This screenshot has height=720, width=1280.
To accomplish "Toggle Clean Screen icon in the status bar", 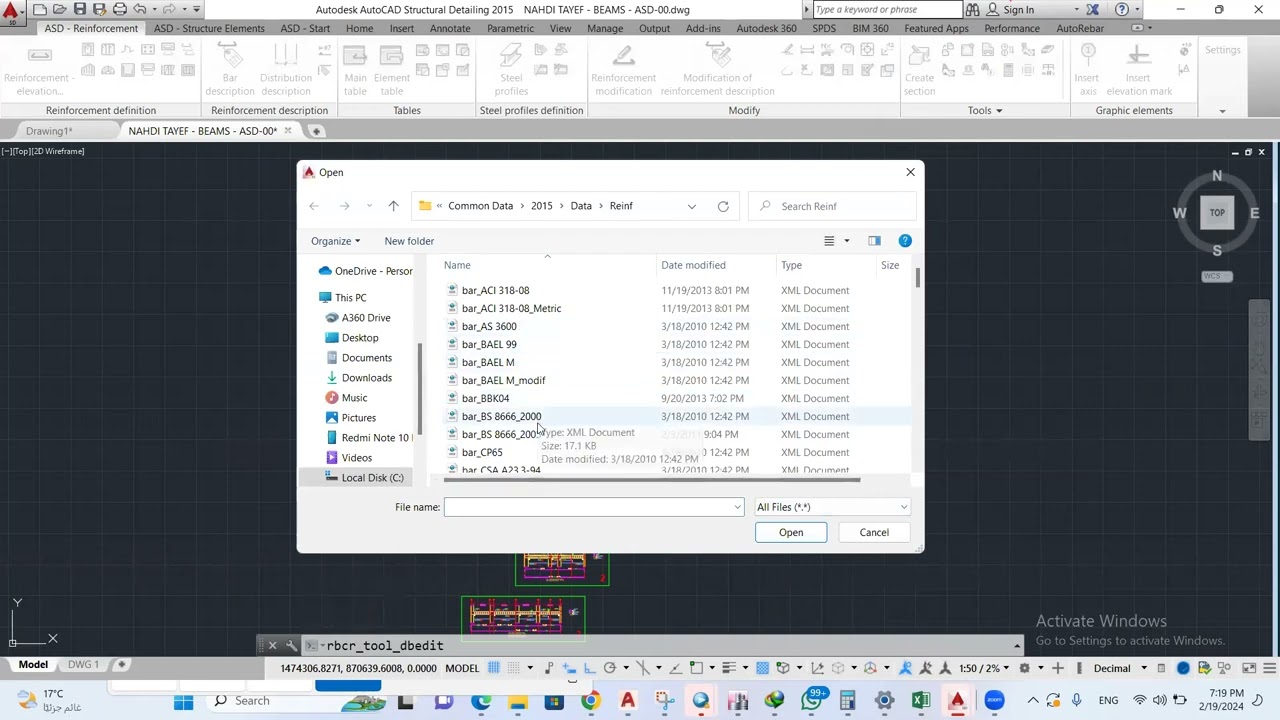I will (x=1248, y=668).
